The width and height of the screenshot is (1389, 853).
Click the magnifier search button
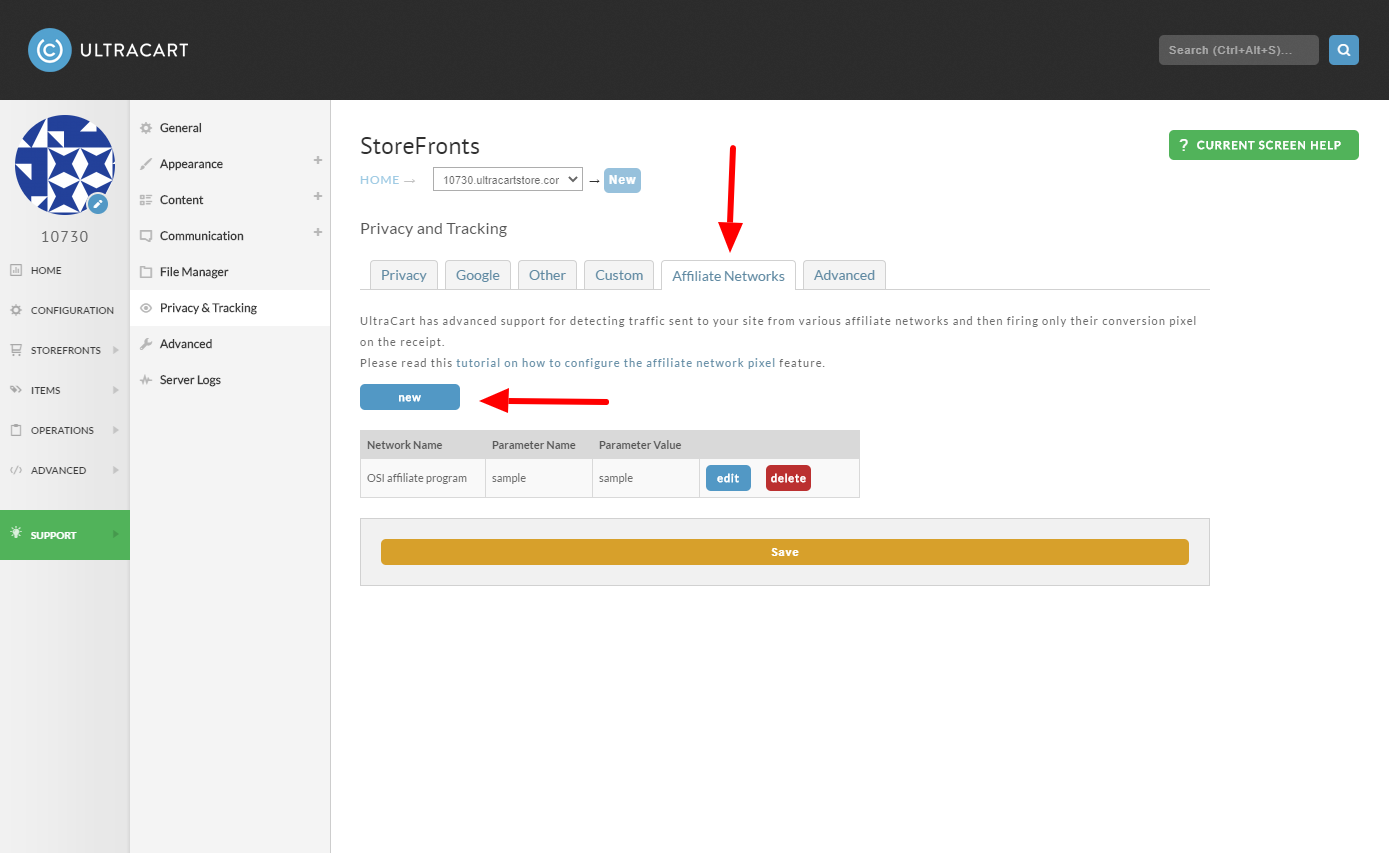[x=1344, y=50]
